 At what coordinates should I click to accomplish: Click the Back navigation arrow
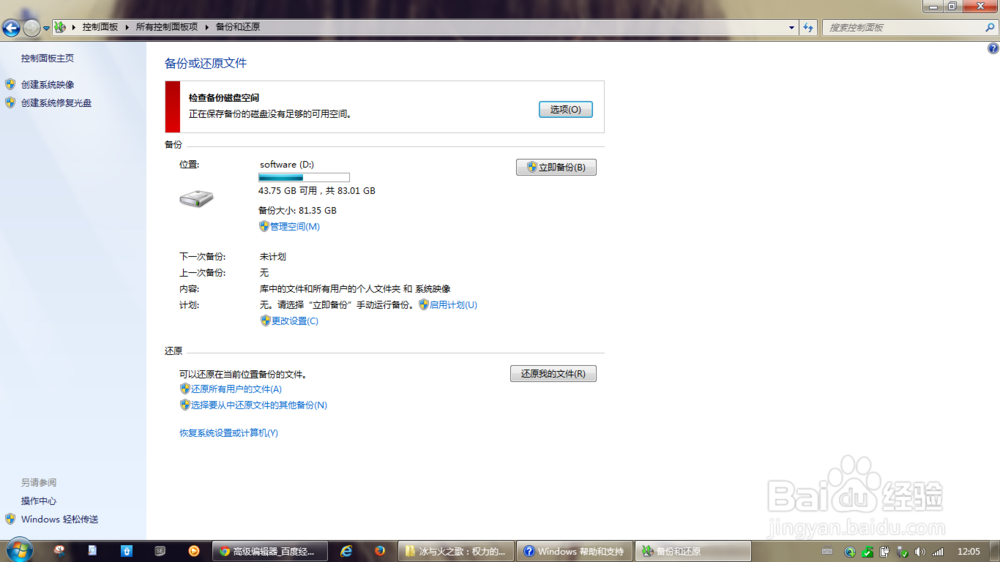(11, 27)
